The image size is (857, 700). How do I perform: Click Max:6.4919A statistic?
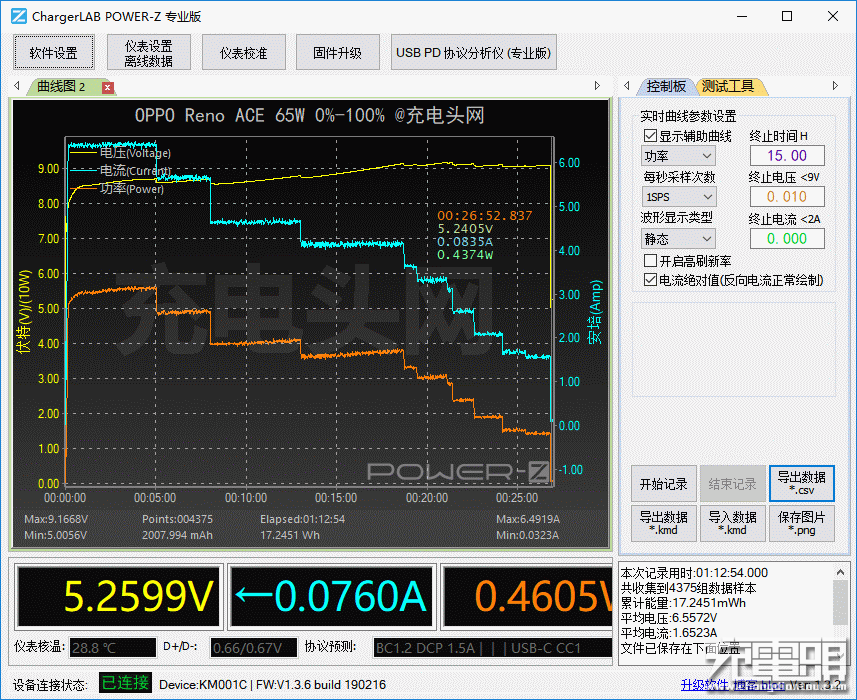tap(528, 519)
